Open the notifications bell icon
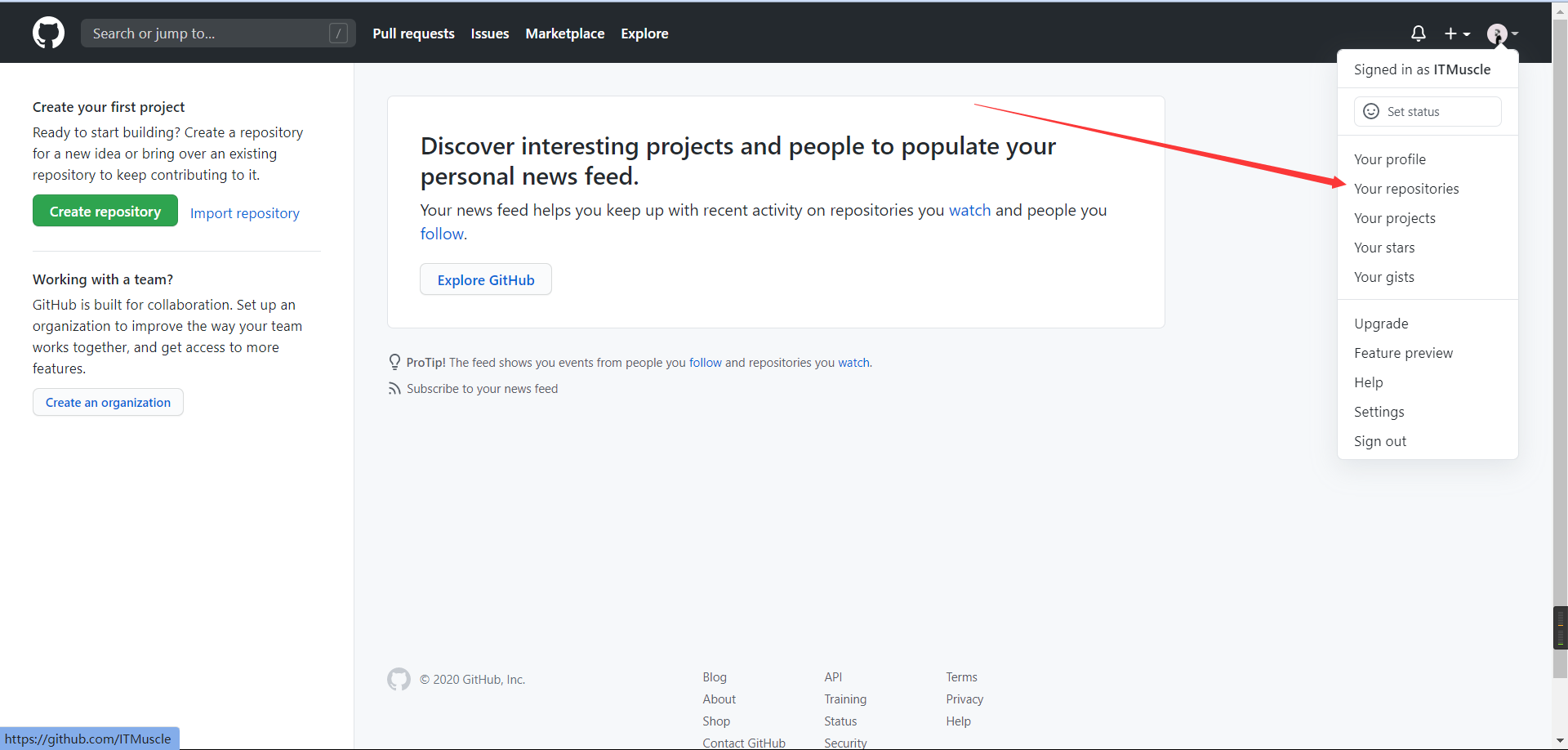Viewport: 1568px width, 750px height. click(x=1418, y=33)
